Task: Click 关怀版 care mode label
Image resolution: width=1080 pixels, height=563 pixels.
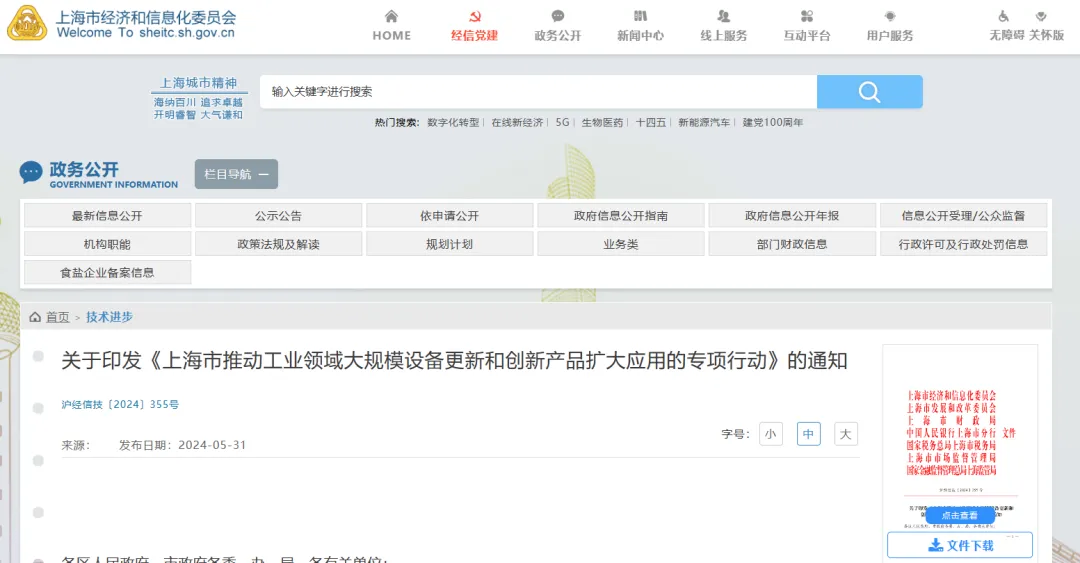Action: click(1047, 35)
